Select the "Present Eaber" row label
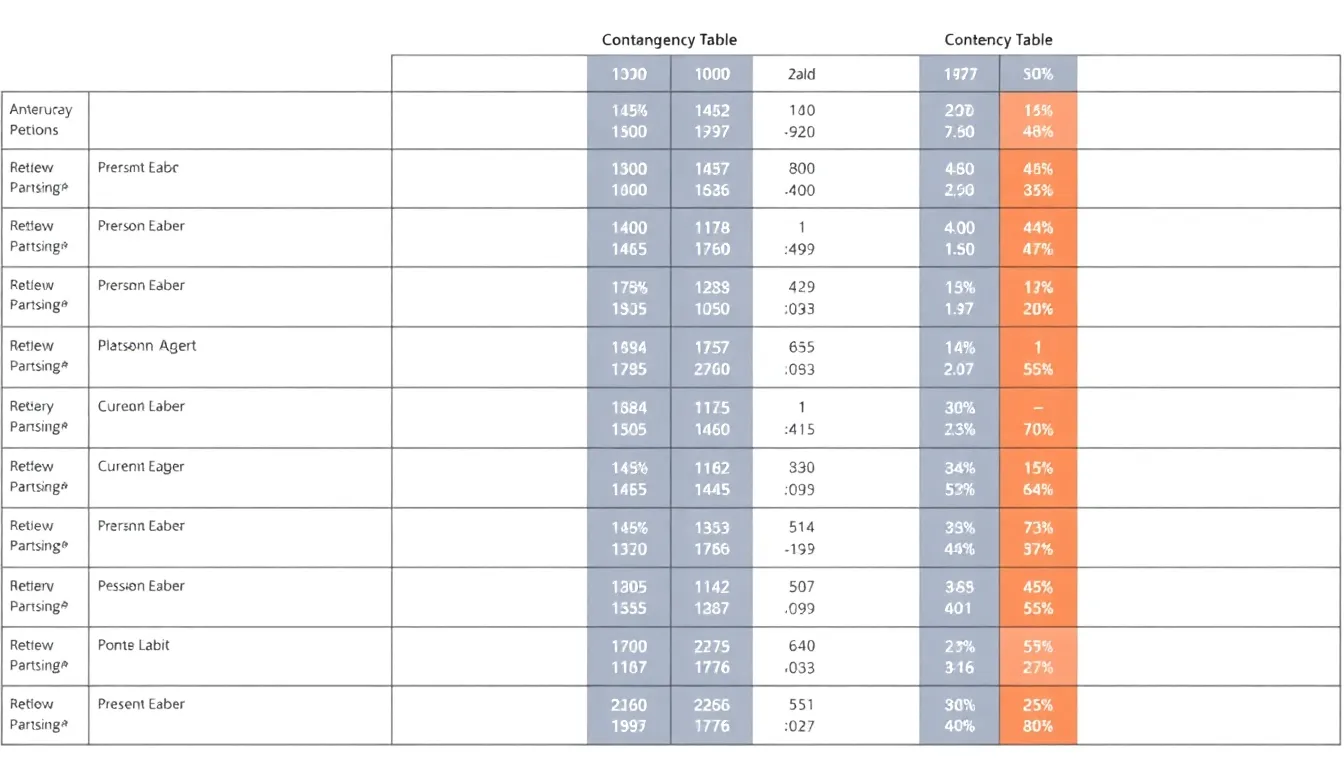Screen dimensions: 1344x768 [141, 704]
